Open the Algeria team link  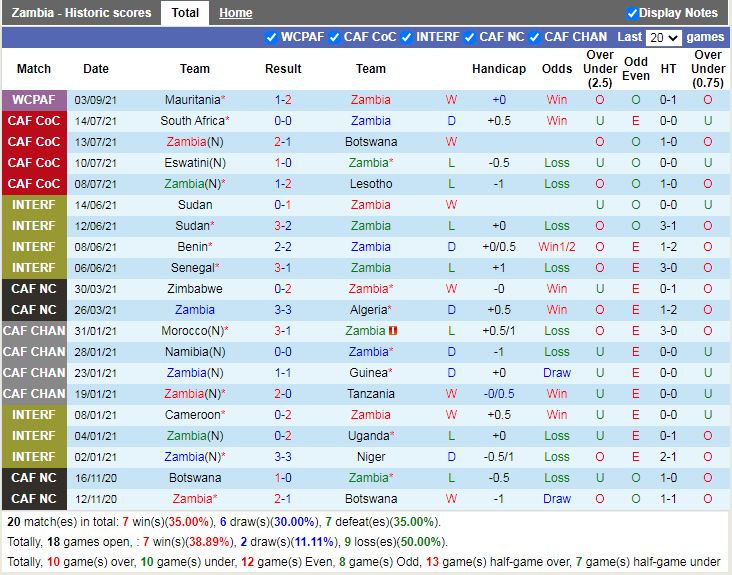point(368,310)
